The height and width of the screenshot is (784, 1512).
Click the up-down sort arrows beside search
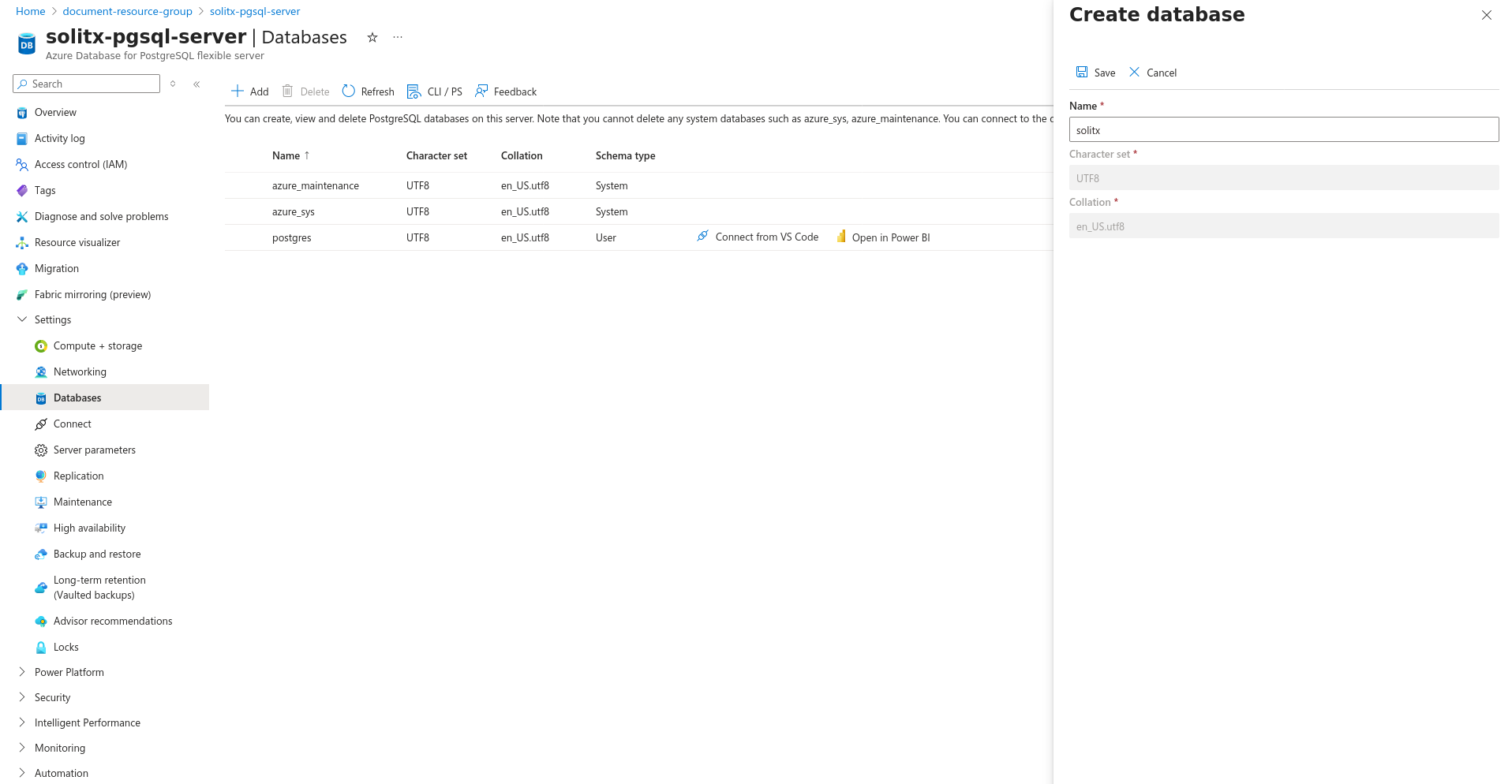point(173,84)
